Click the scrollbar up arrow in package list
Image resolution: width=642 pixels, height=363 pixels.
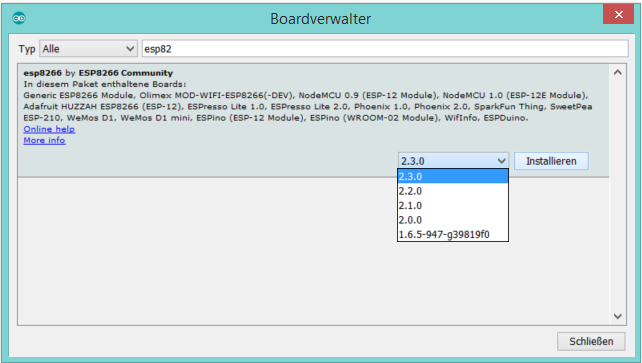[x=617, y=72]
